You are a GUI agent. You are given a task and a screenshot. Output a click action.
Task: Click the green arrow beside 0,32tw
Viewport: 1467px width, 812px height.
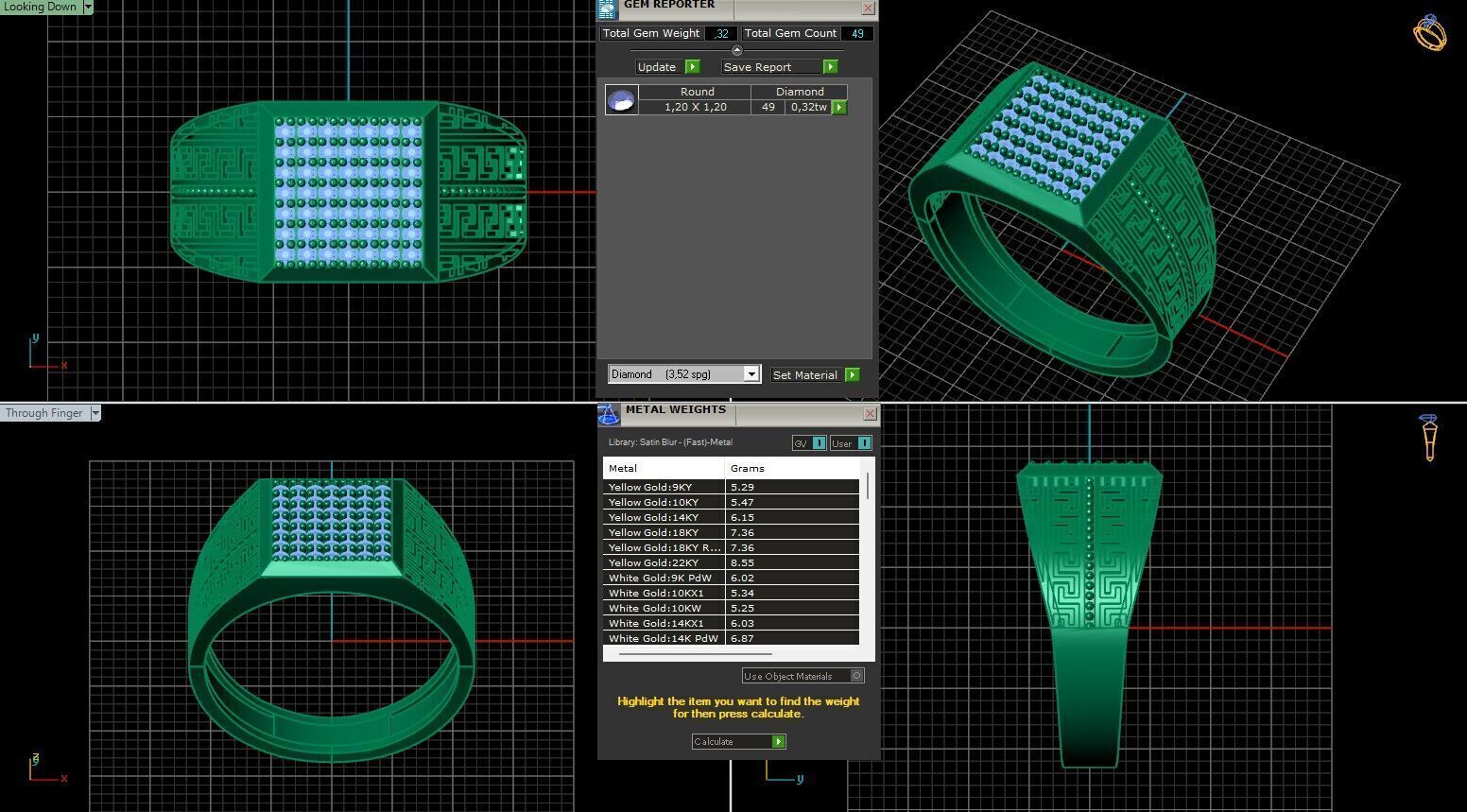click(x=838, y=108)
